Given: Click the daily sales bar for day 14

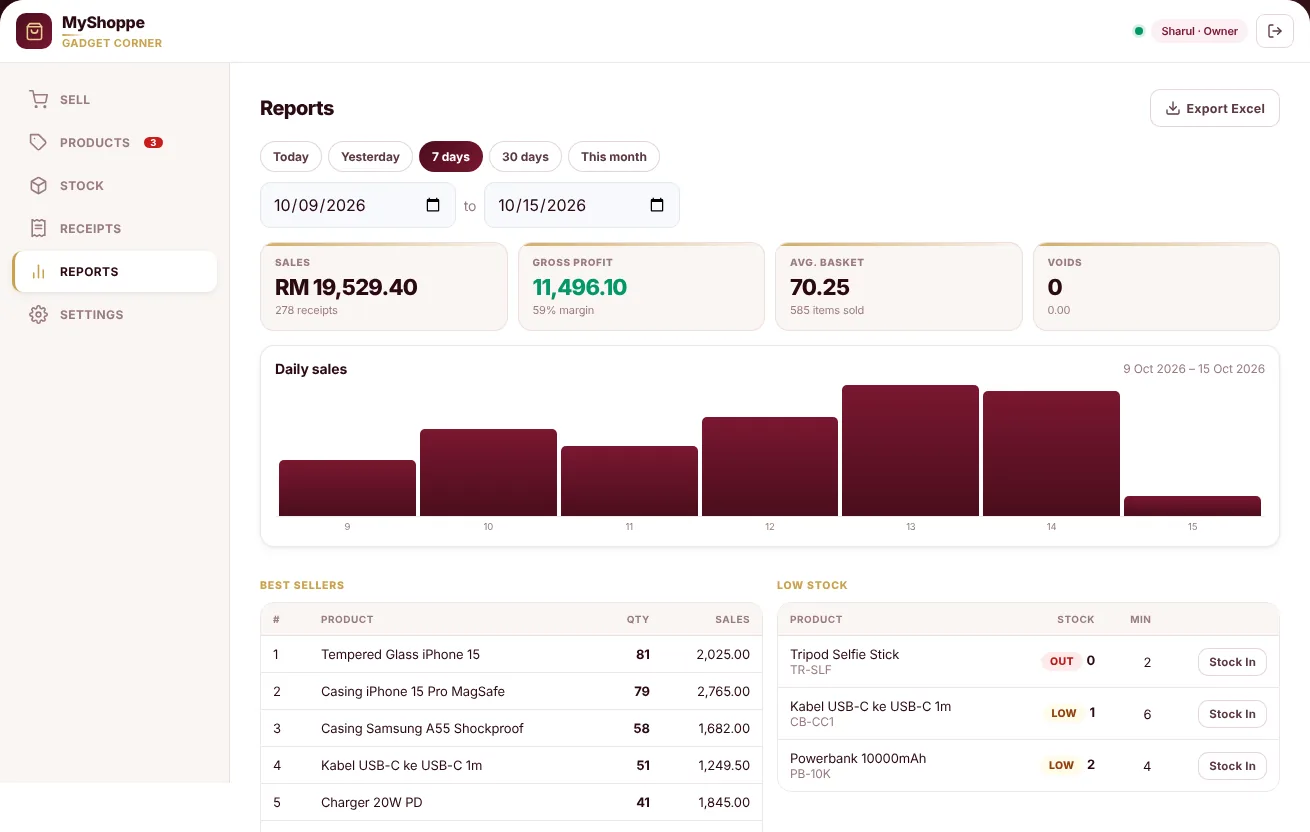Looking at the screenshot, I should [x=1051, y=454].
